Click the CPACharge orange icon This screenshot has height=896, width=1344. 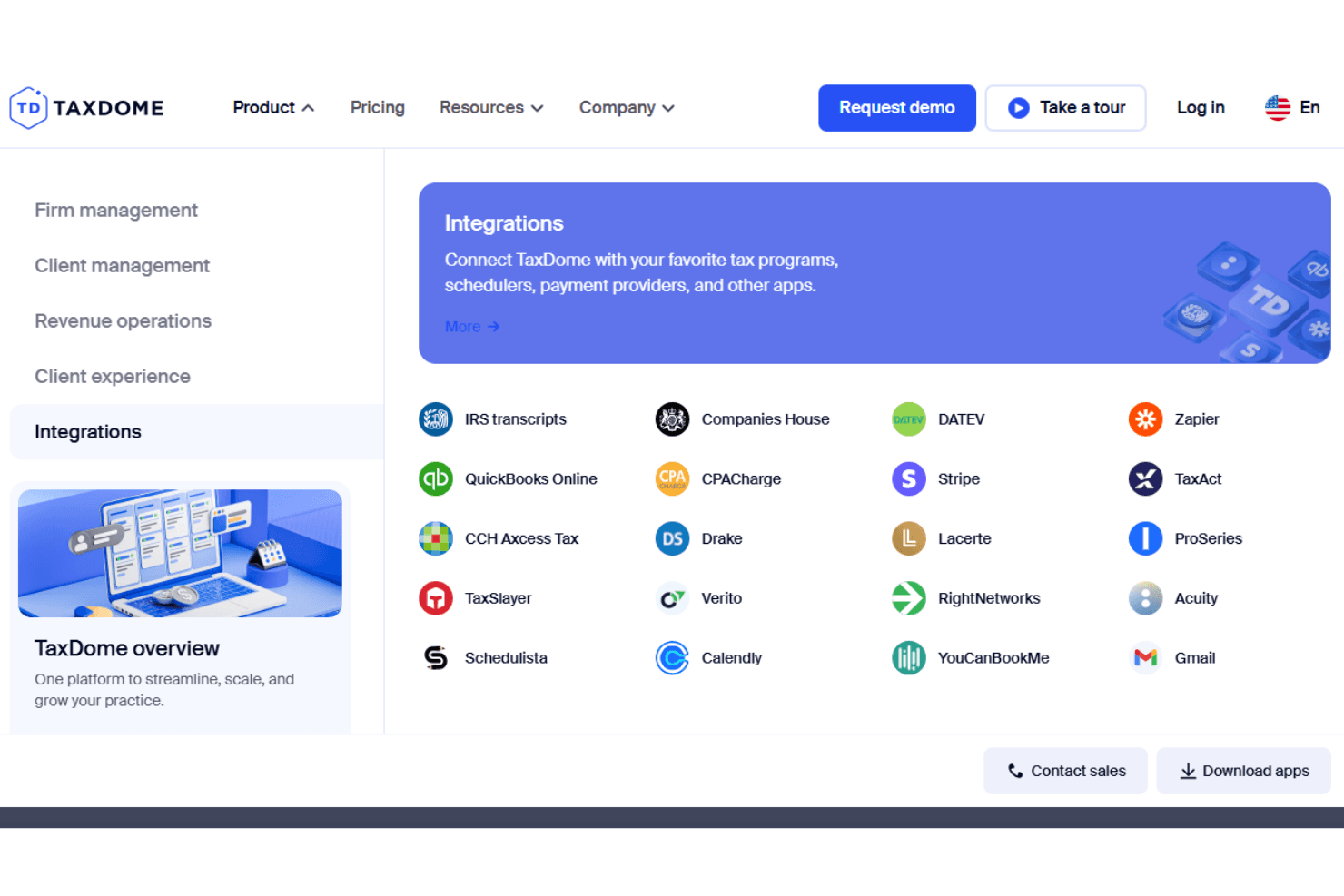point(672,479)
